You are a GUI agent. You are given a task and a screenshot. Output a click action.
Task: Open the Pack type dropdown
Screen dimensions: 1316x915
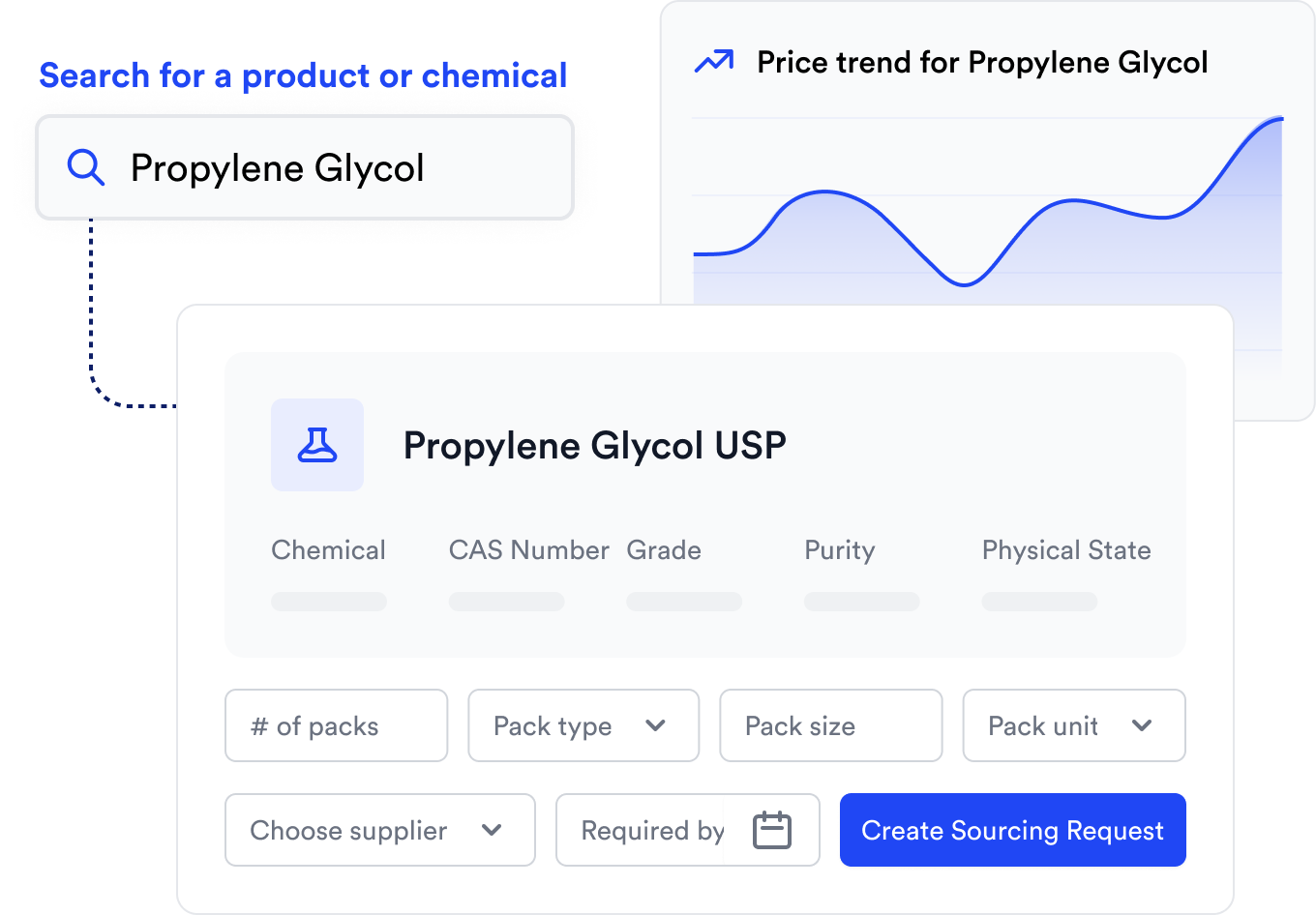tap(583, 725)
